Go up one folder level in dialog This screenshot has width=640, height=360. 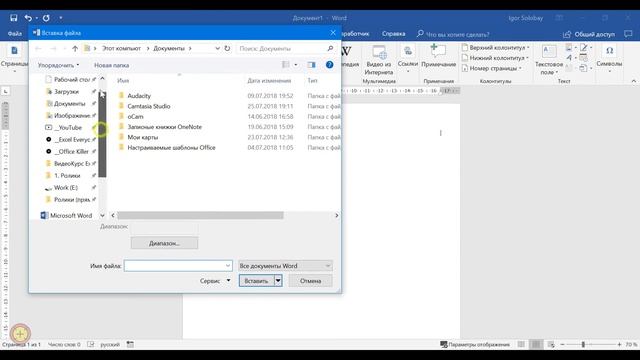tap(75, 49)
